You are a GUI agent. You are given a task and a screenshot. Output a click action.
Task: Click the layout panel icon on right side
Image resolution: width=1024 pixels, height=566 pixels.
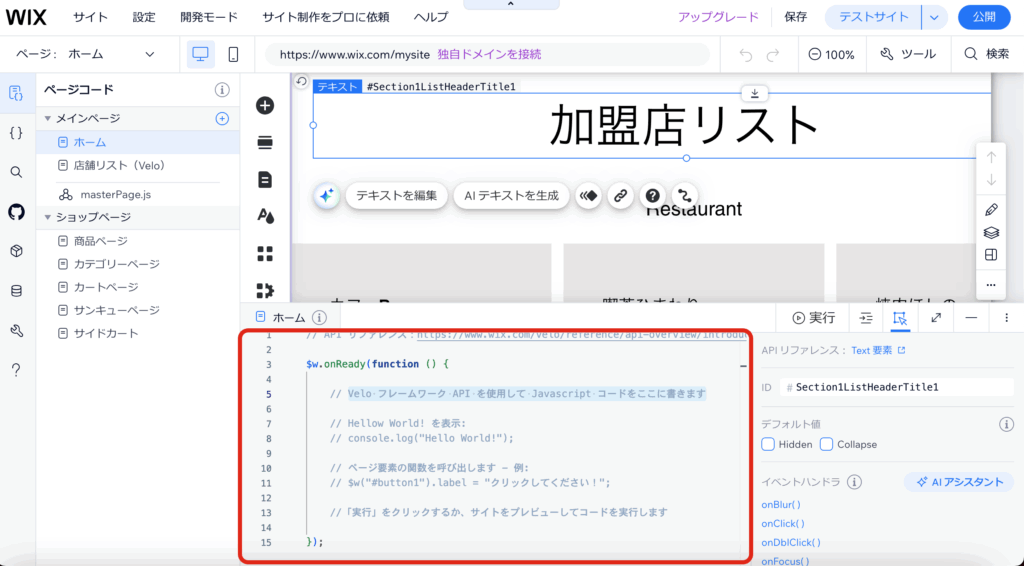[x=991, y=255]
